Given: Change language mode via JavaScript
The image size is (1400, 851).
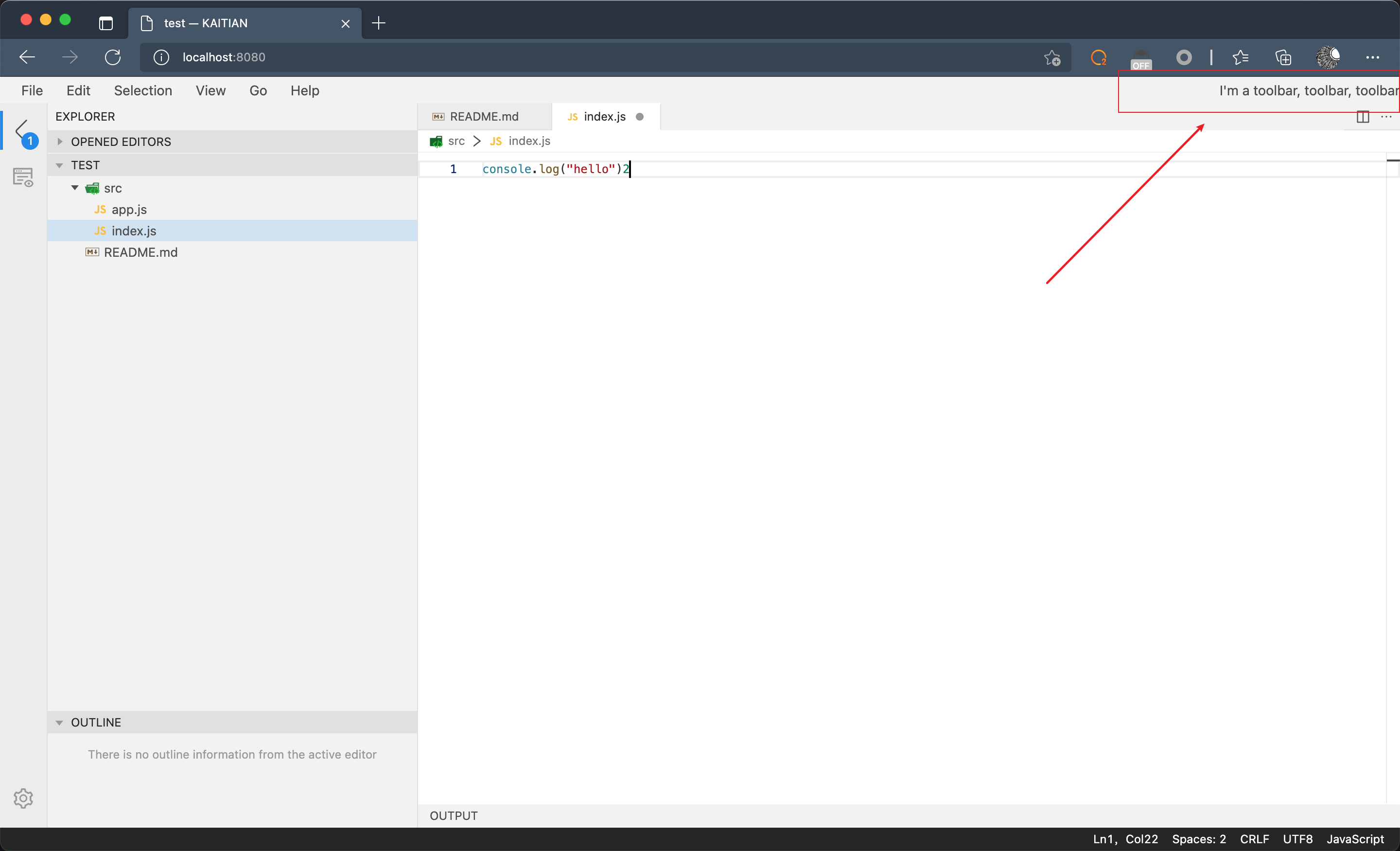Looking at the screenshot, I should coord(1355,839).
